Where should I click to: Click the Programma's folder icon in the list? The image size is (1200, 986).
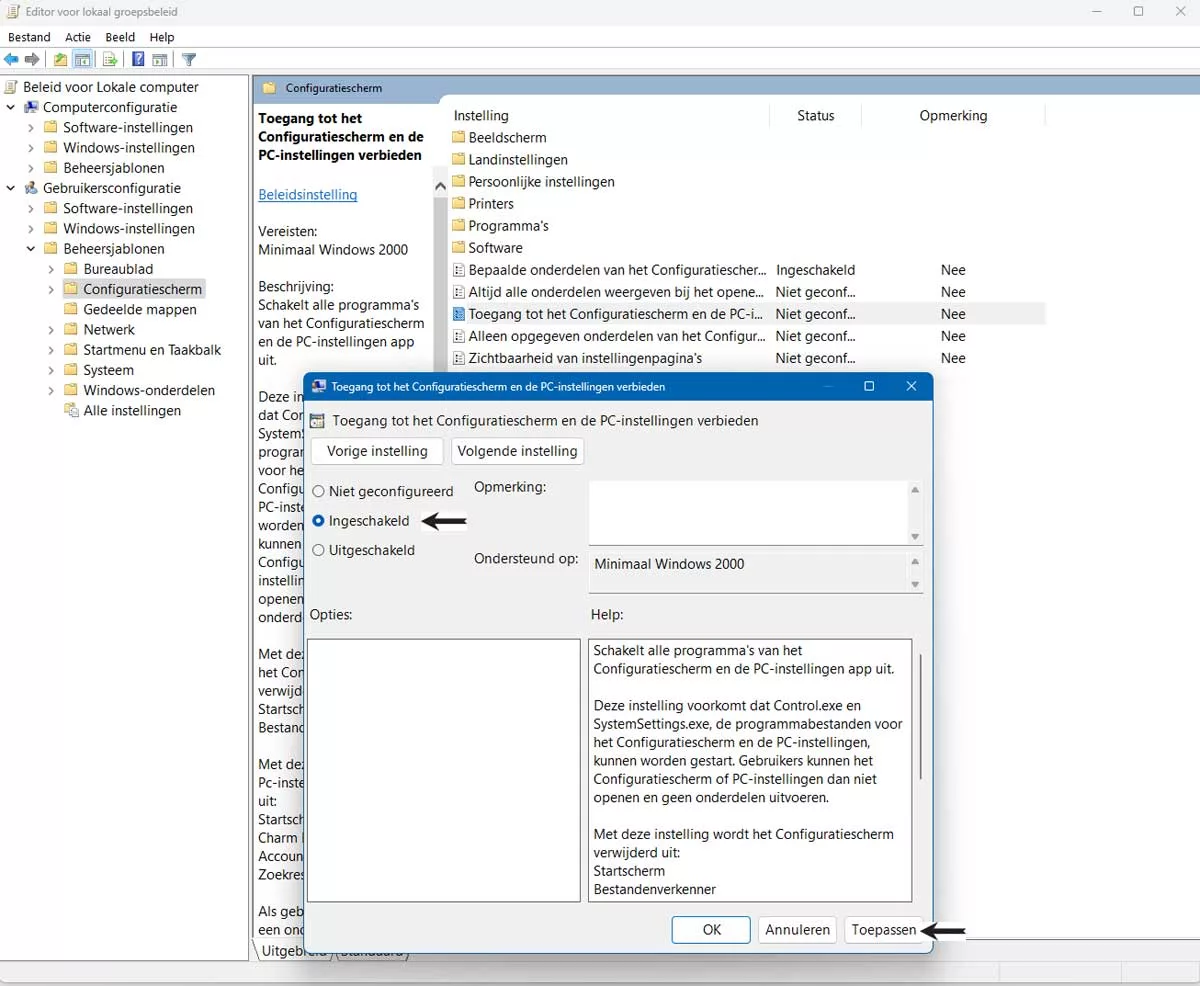pos(459,225)
